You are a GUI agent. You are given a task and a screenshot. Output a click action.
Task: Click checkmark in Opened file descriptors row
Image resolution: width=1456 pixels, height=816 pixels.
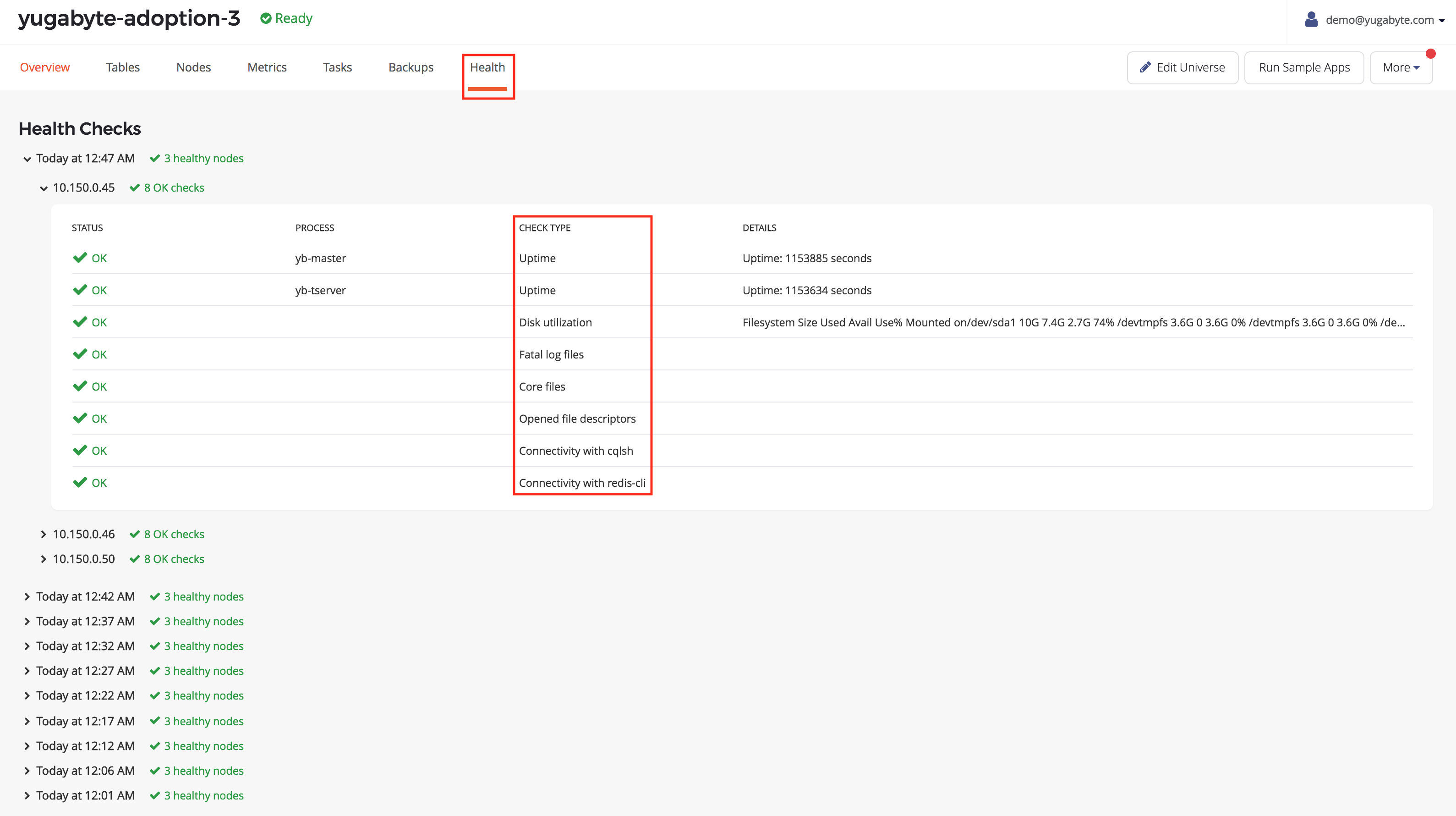(80, 419)
